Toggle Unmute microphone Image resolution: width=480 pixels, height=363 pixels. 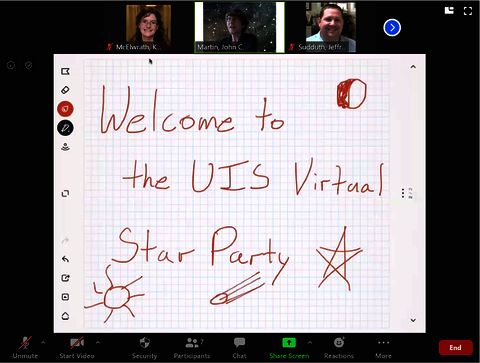click(x=25, y=348)
